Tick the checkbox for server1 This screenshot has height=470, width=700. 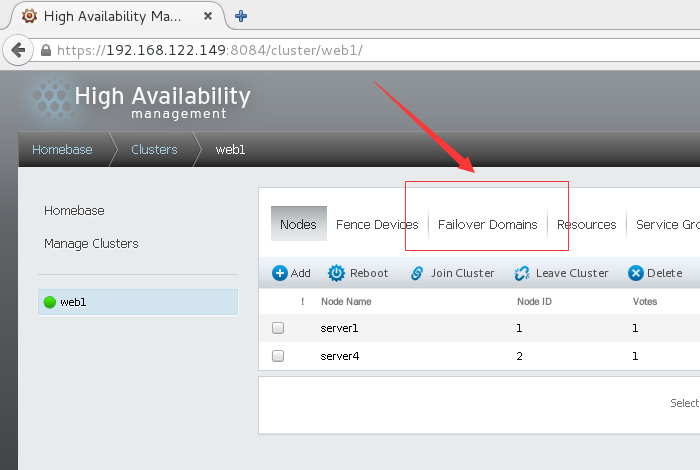278,328
